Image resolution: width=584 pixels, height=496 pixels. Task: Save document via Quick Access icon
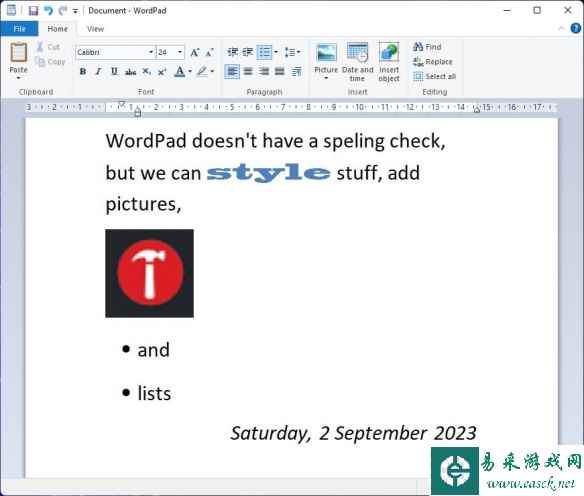click(x=33, y=10)
